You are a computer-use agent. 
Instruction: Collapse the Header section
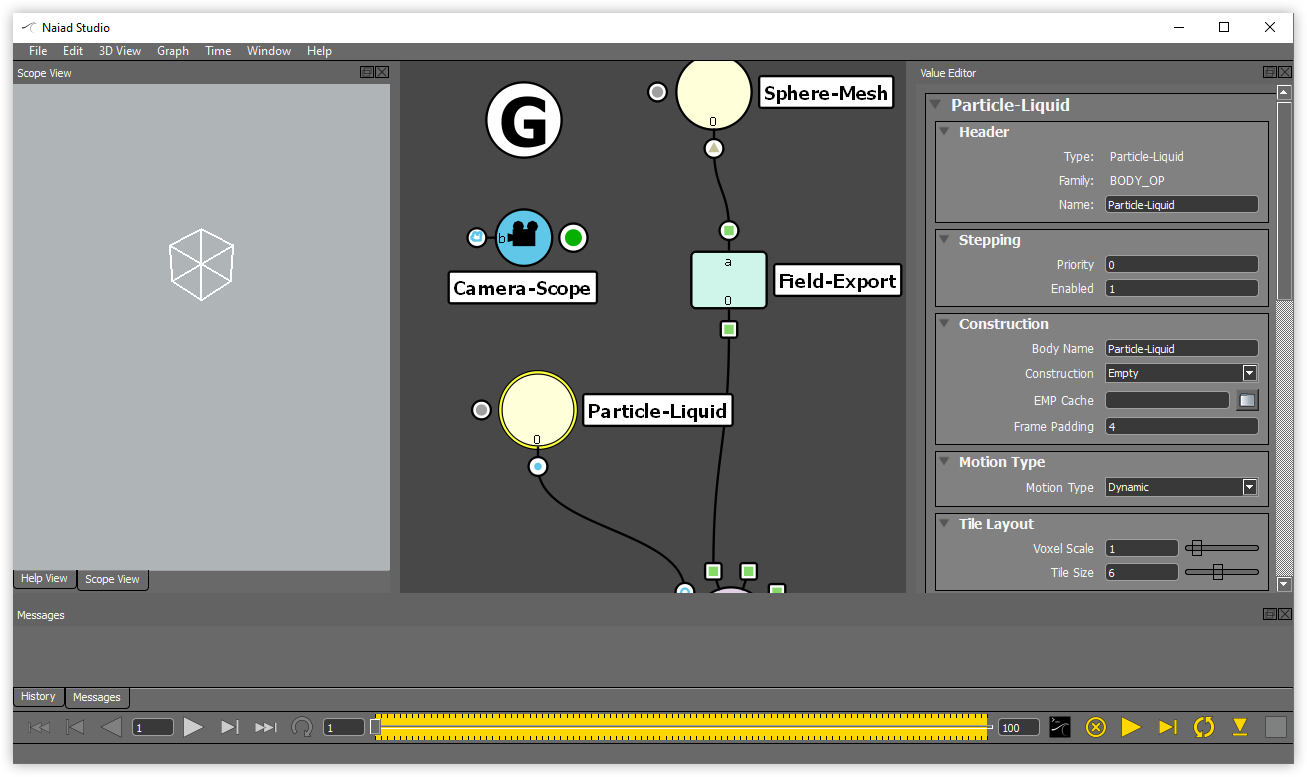click(945, 132)
